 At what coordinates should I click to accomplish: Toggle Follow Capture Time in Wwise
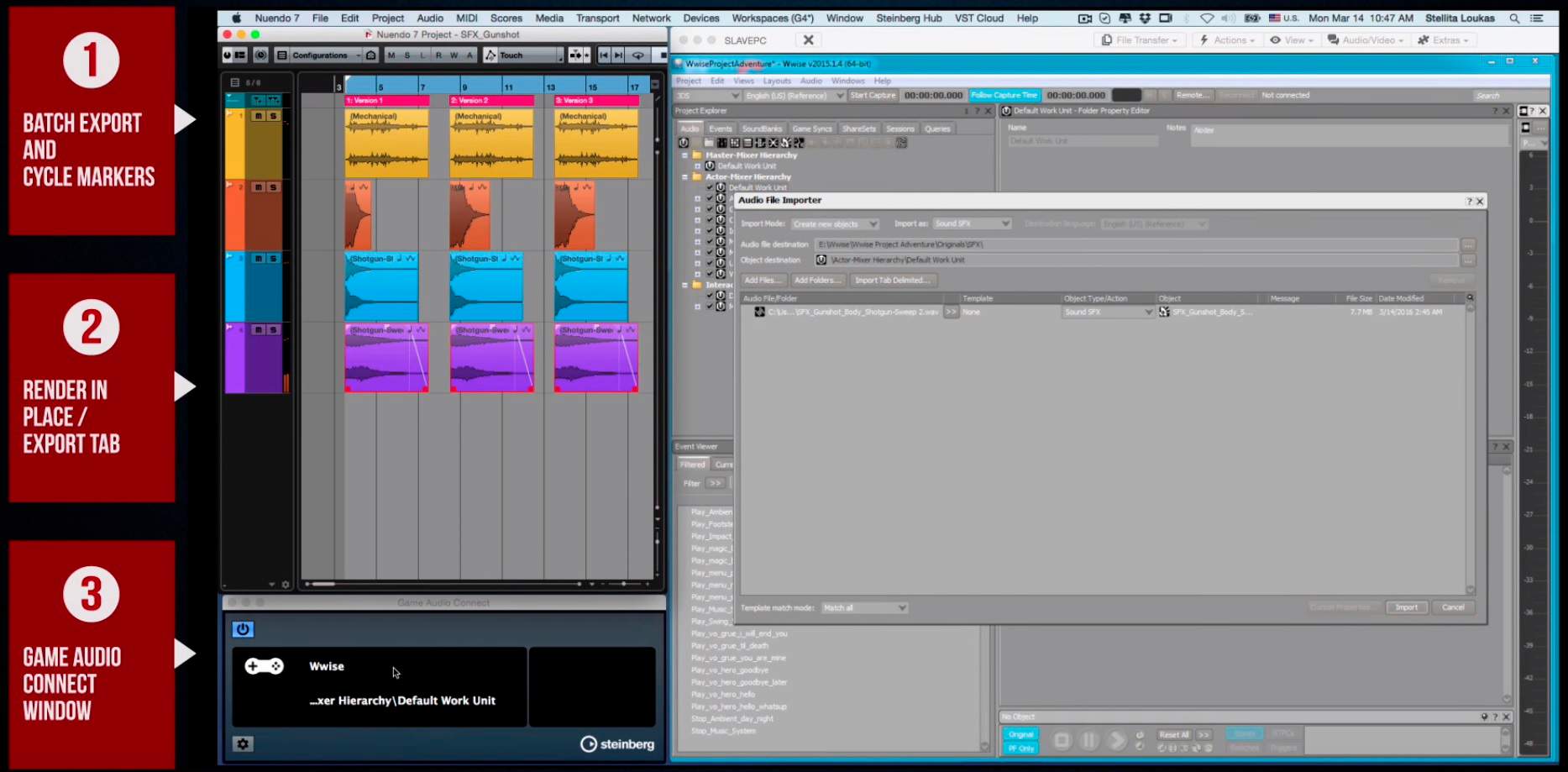[x=1004, y=95]
